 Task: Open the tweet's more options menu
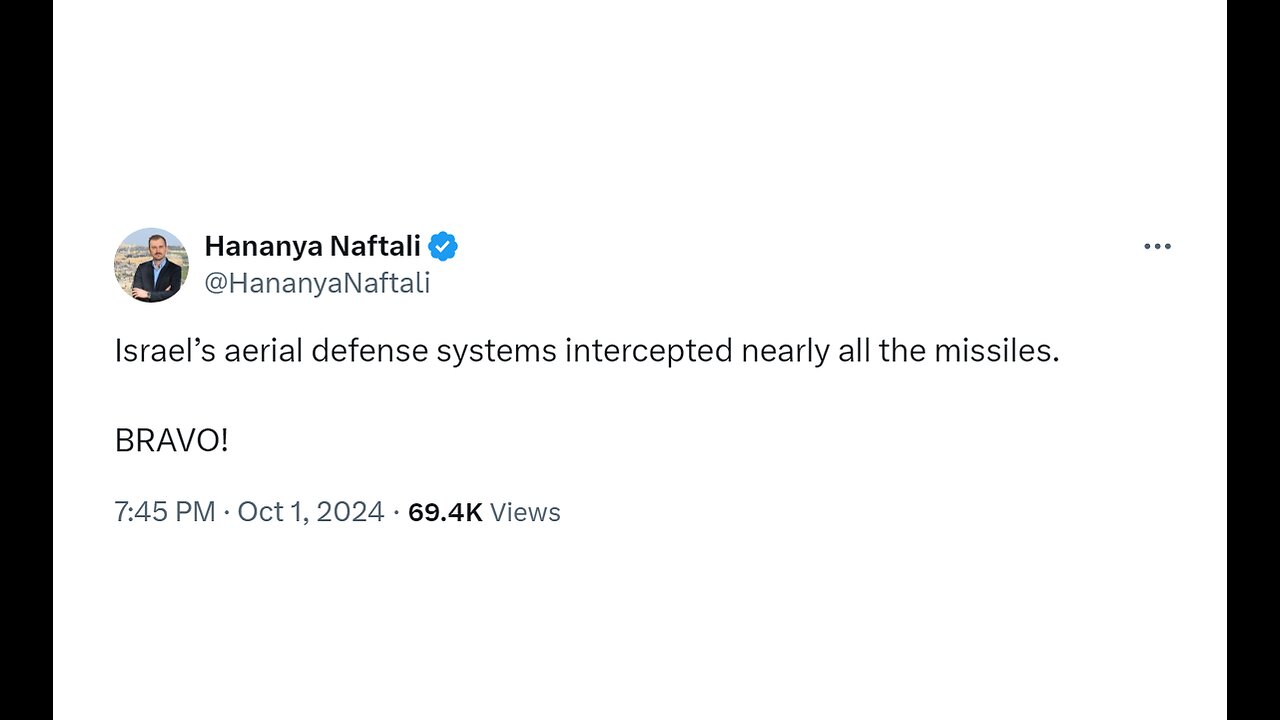[1157, 246]
